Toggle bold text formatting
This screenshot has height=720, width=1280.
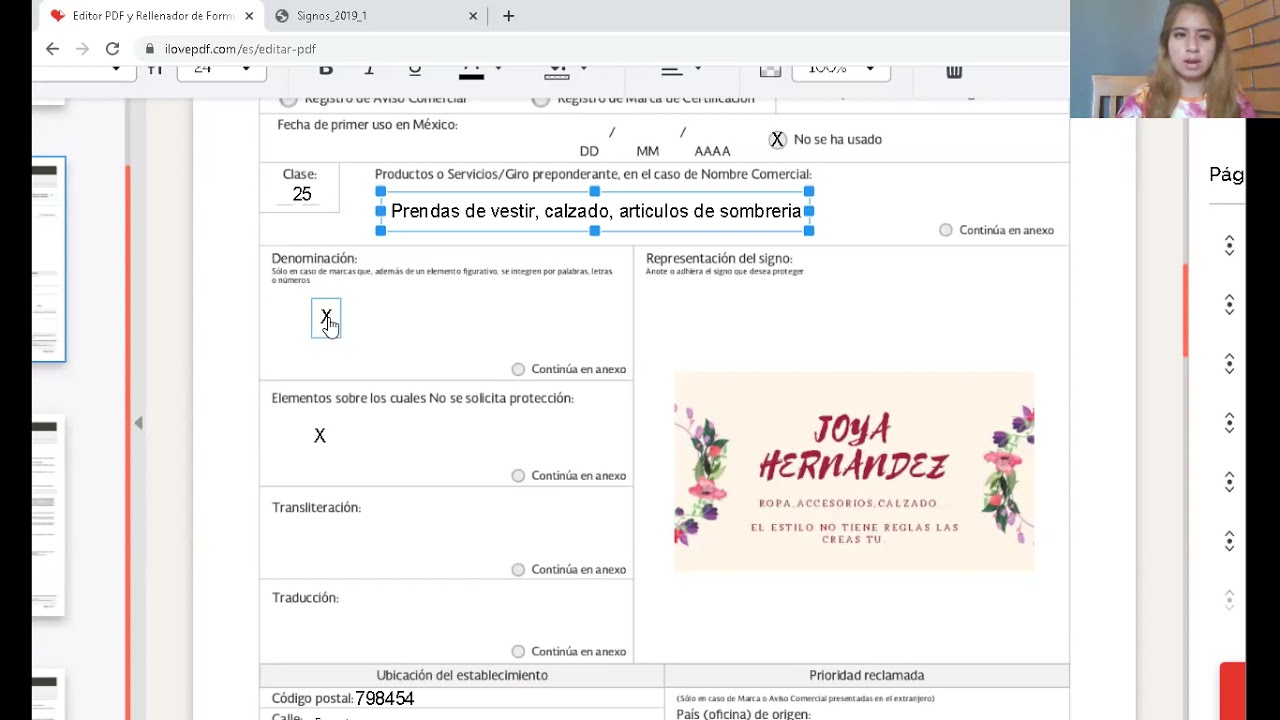(x=325, y=69)
